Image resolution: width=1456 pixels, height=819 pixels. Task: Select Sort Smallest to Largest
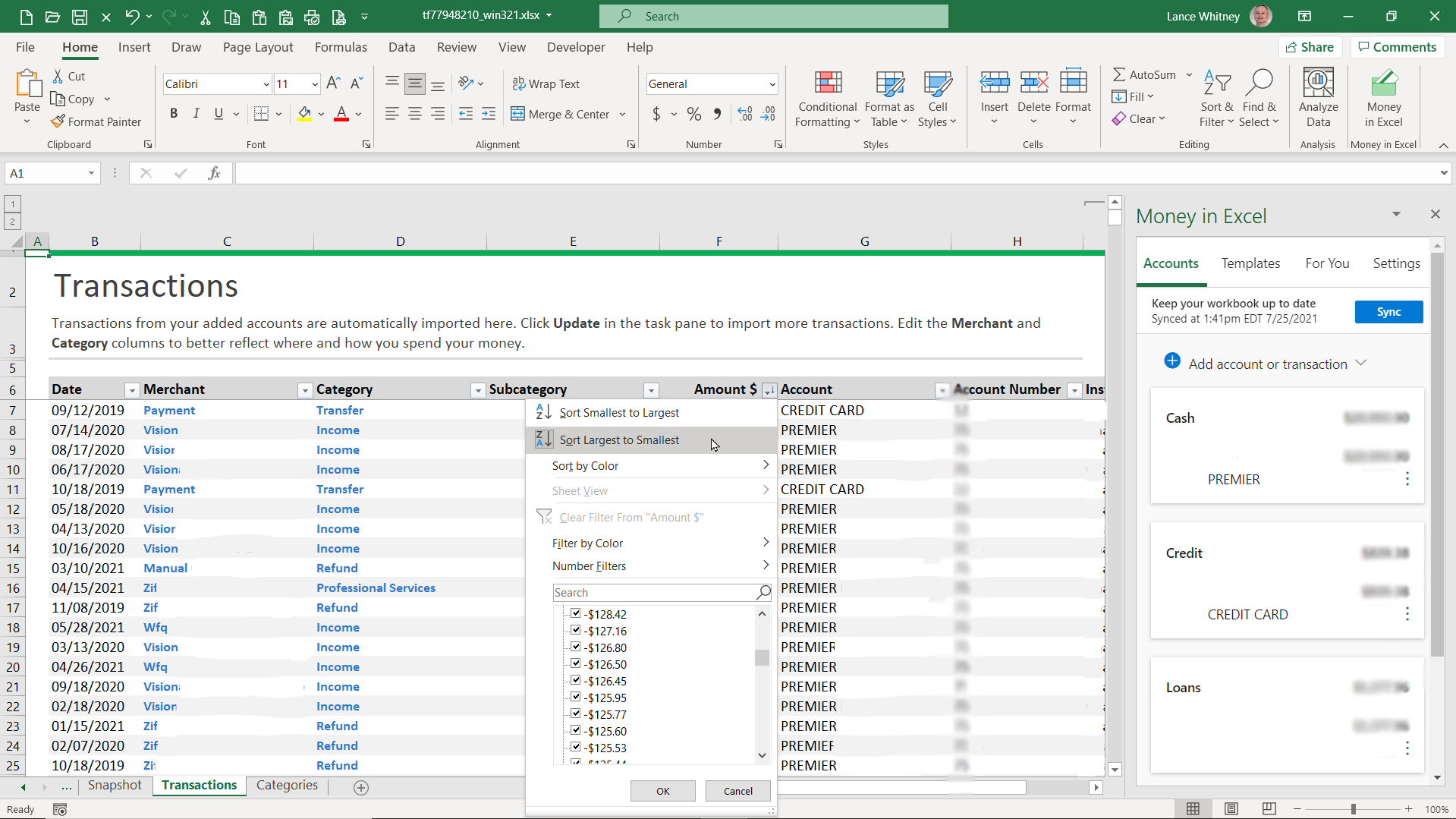(651, 412)
